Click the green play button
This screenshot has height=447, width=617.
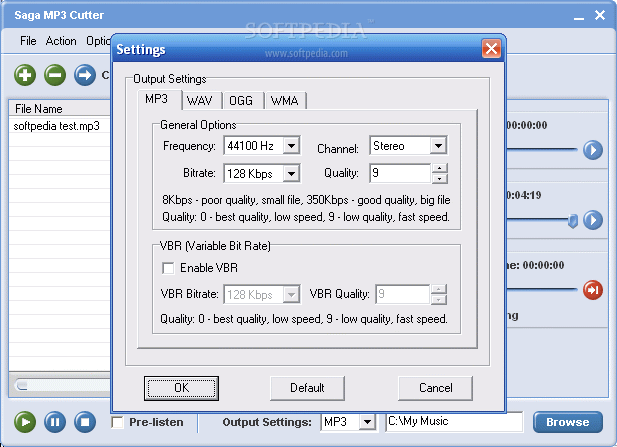25,422
